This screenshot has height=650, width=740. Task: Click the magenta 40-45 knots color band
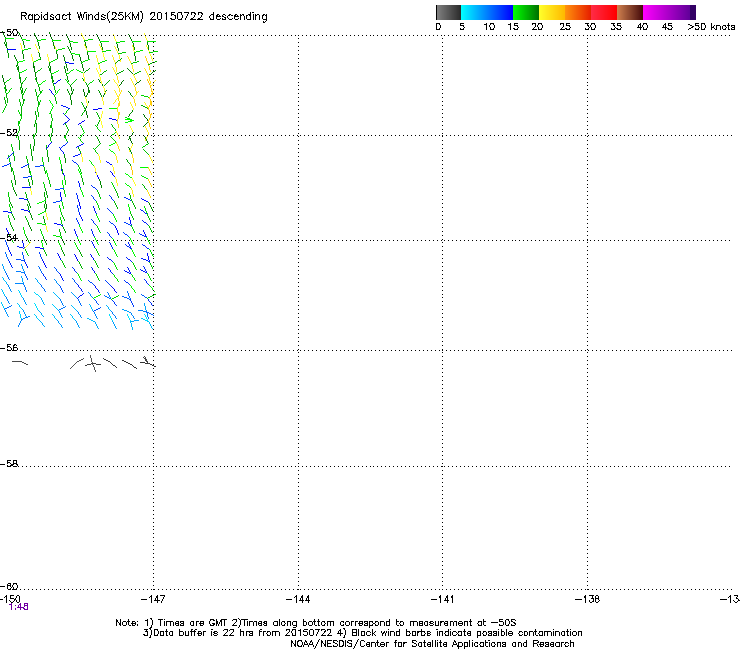click(x=656, y=12)
